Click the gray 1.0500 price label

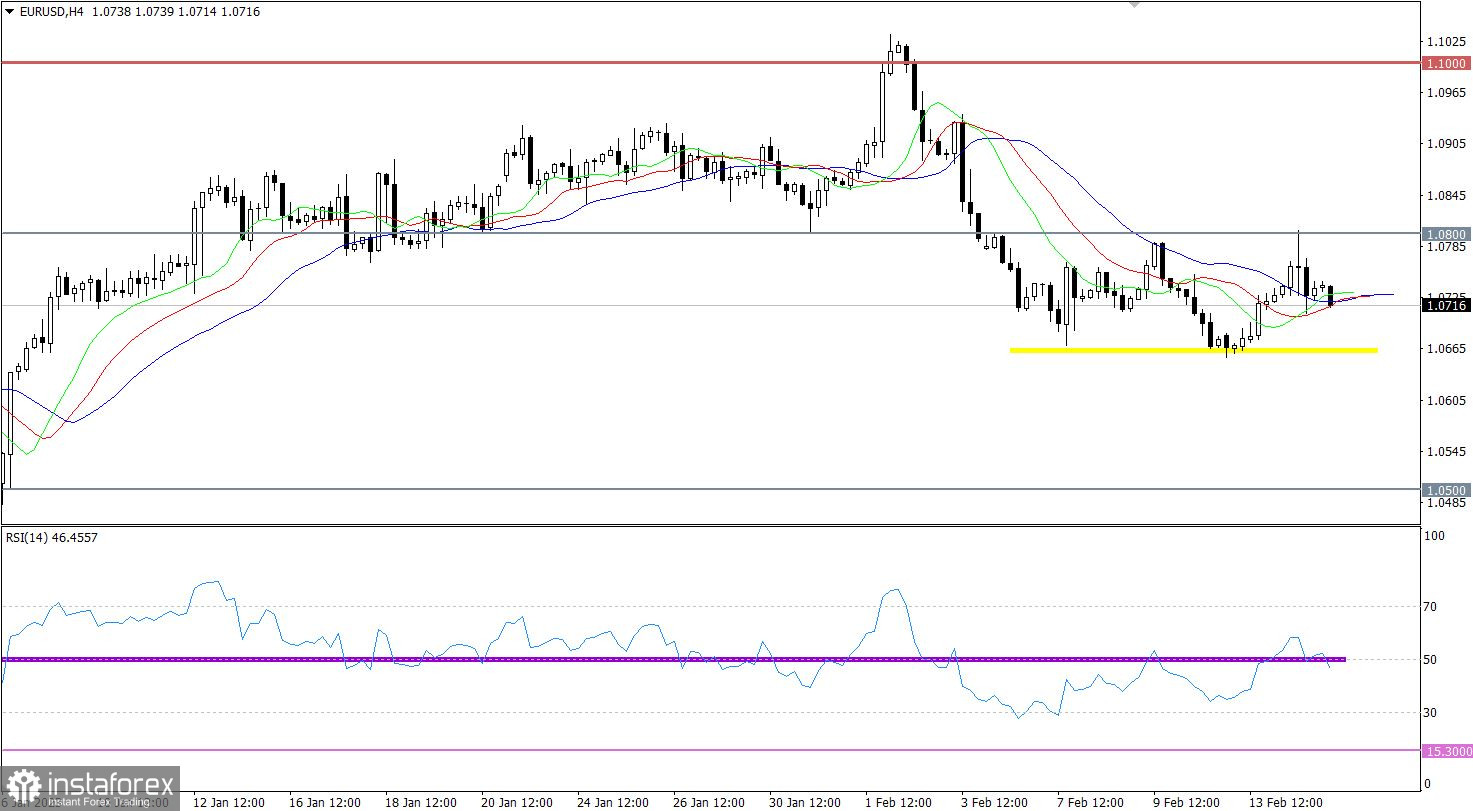[1446, 490]
